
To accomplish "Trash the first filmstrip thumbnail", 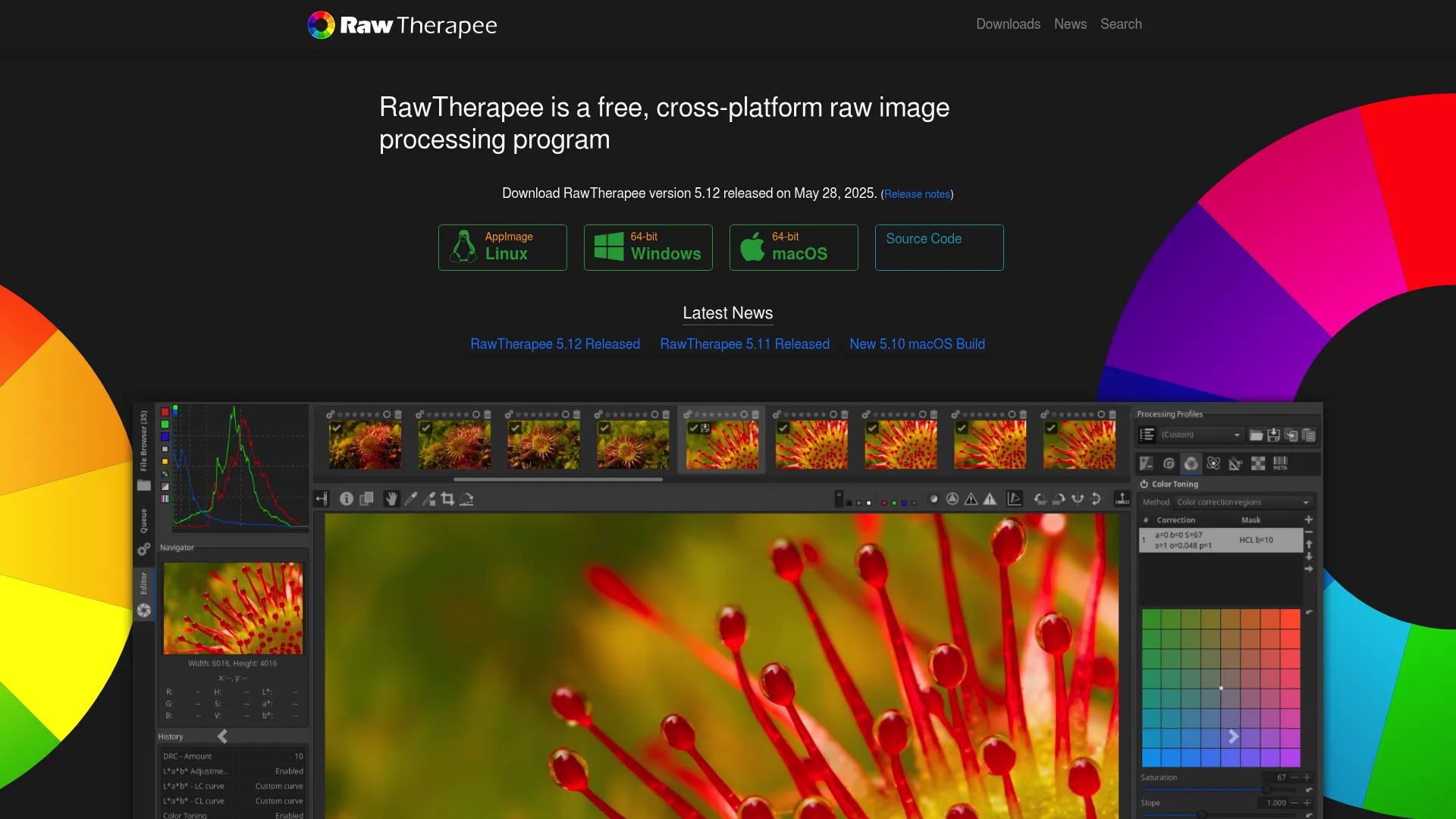I will tap(398, 415).
